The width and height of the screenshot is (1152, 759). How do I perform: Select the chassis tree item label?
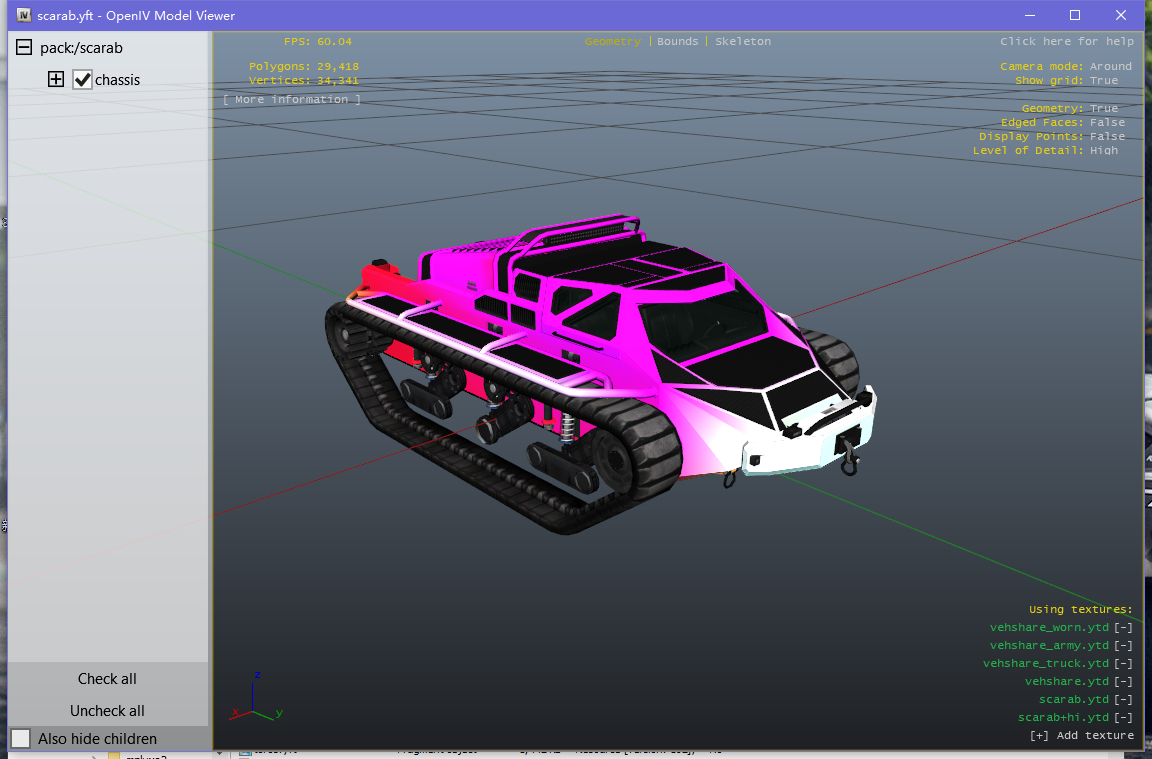[x=118, y=80]
